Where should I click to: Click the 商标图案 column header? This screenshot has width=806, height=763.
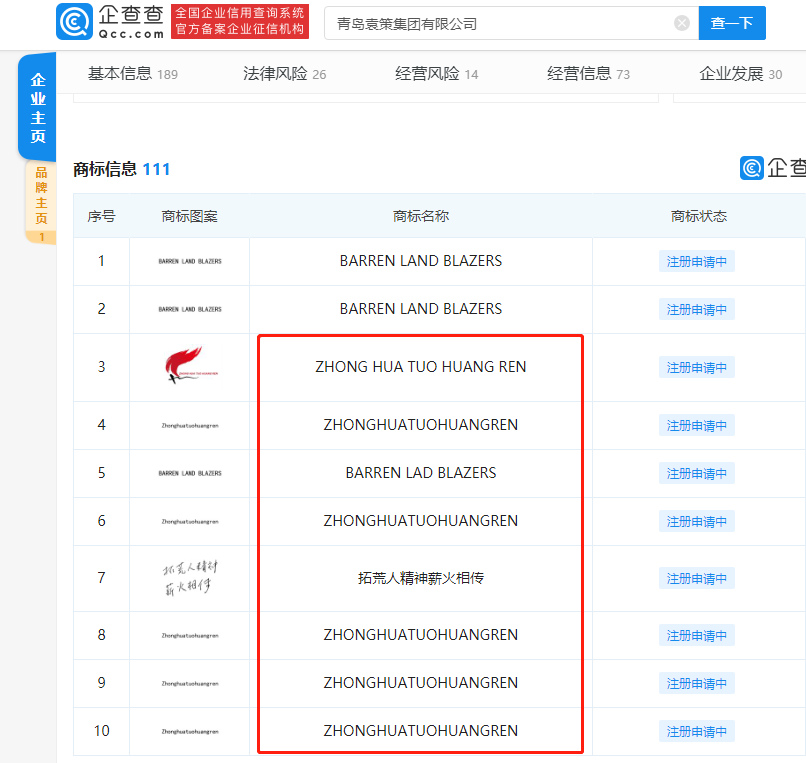point(190,216)
